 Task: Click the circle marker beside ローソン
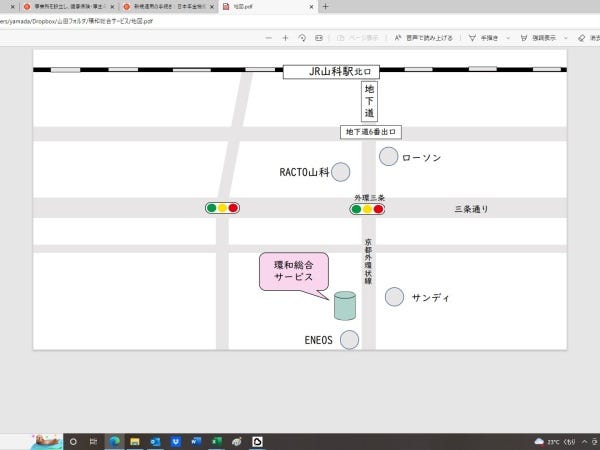388,157
